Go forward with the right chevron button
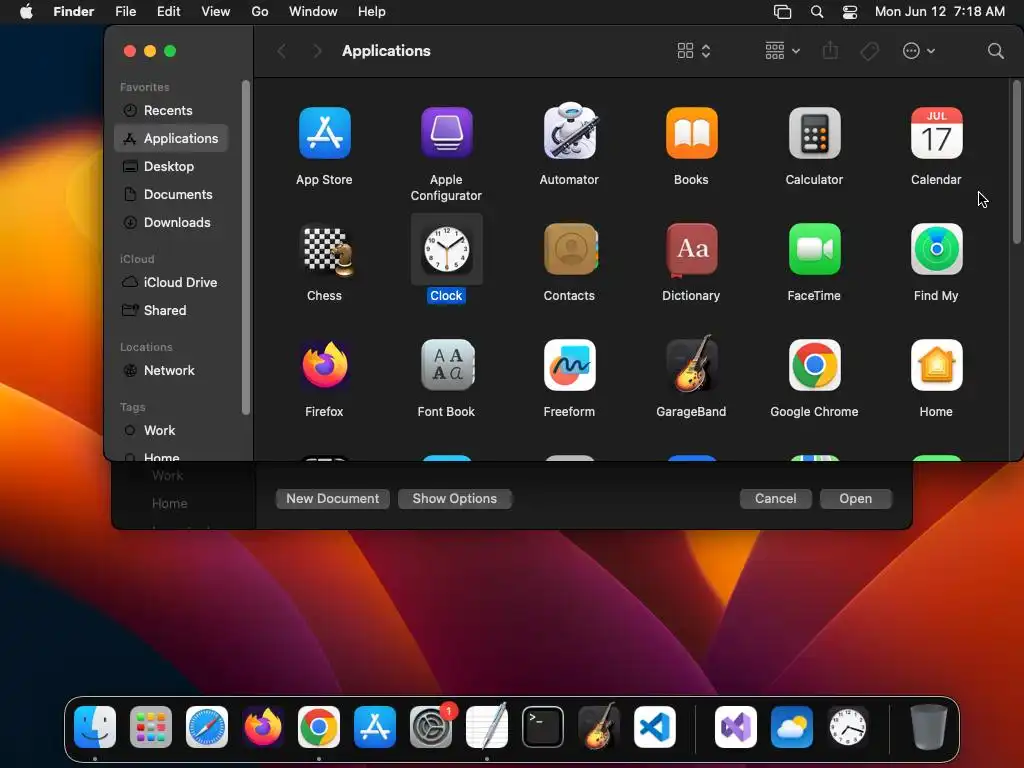Viewport: 1024px width, 768px height. pyautogui.click(x=317, y=51)
